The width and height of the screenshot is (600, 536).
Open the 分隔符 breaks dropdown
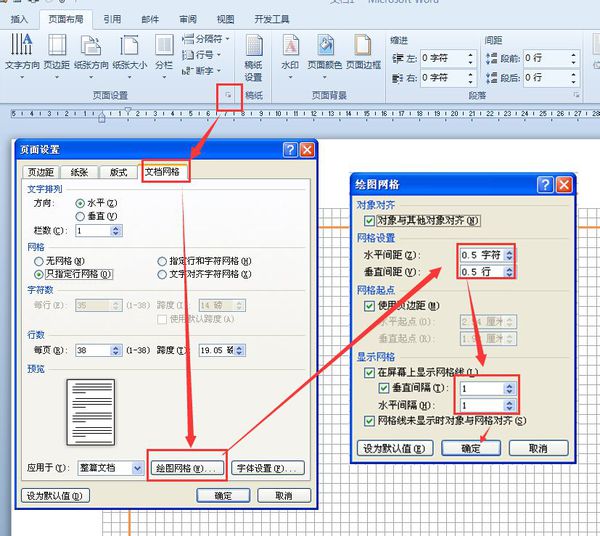pyautogui.click(x=206, y=39)
